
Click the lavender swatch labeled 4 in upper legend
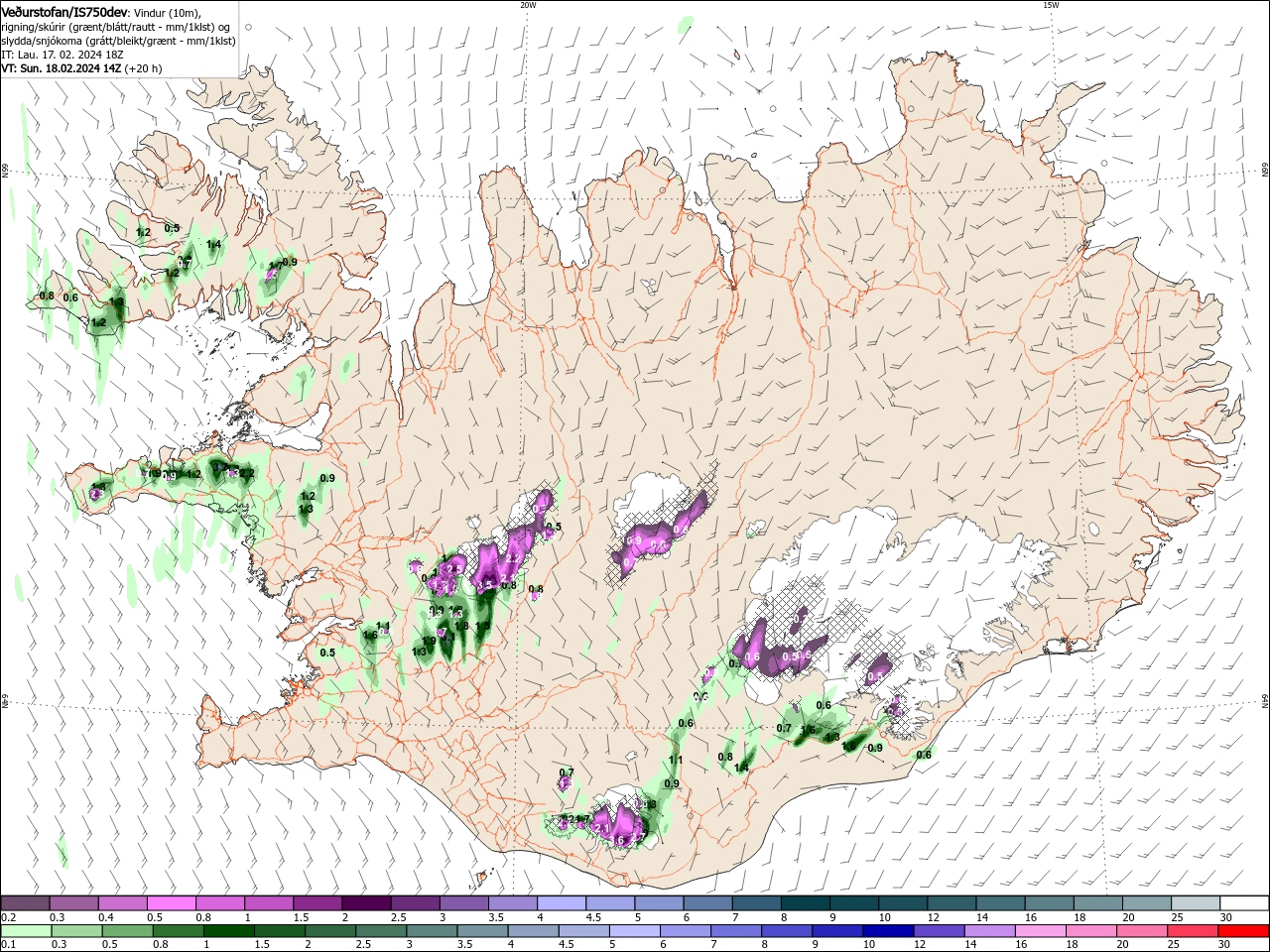point(561,903)
